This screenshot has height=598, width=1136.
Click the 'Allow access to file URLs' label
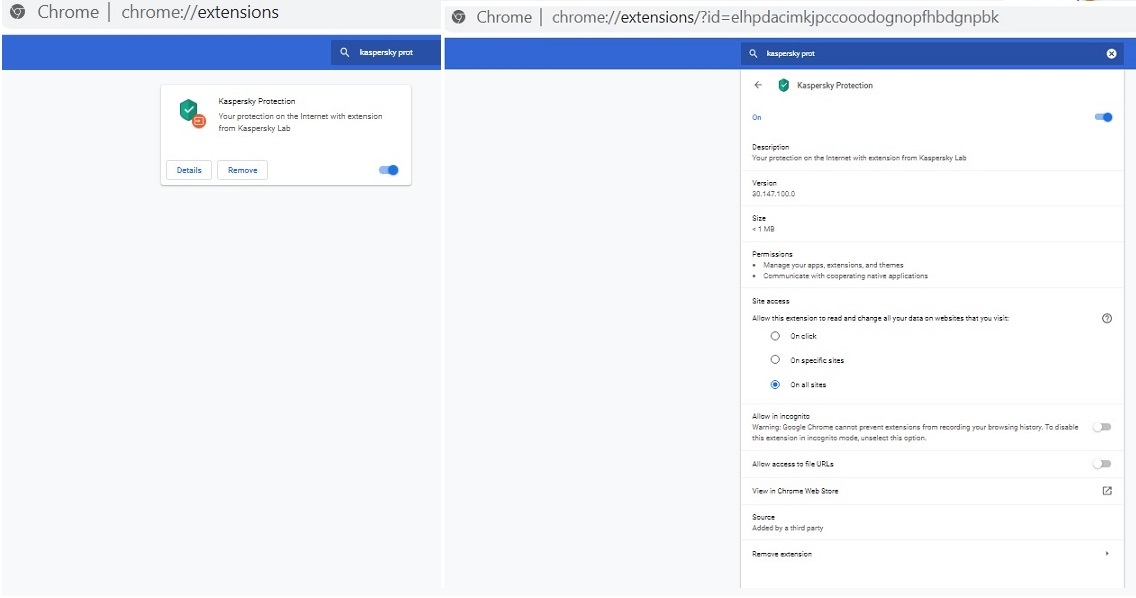[793, 464]
